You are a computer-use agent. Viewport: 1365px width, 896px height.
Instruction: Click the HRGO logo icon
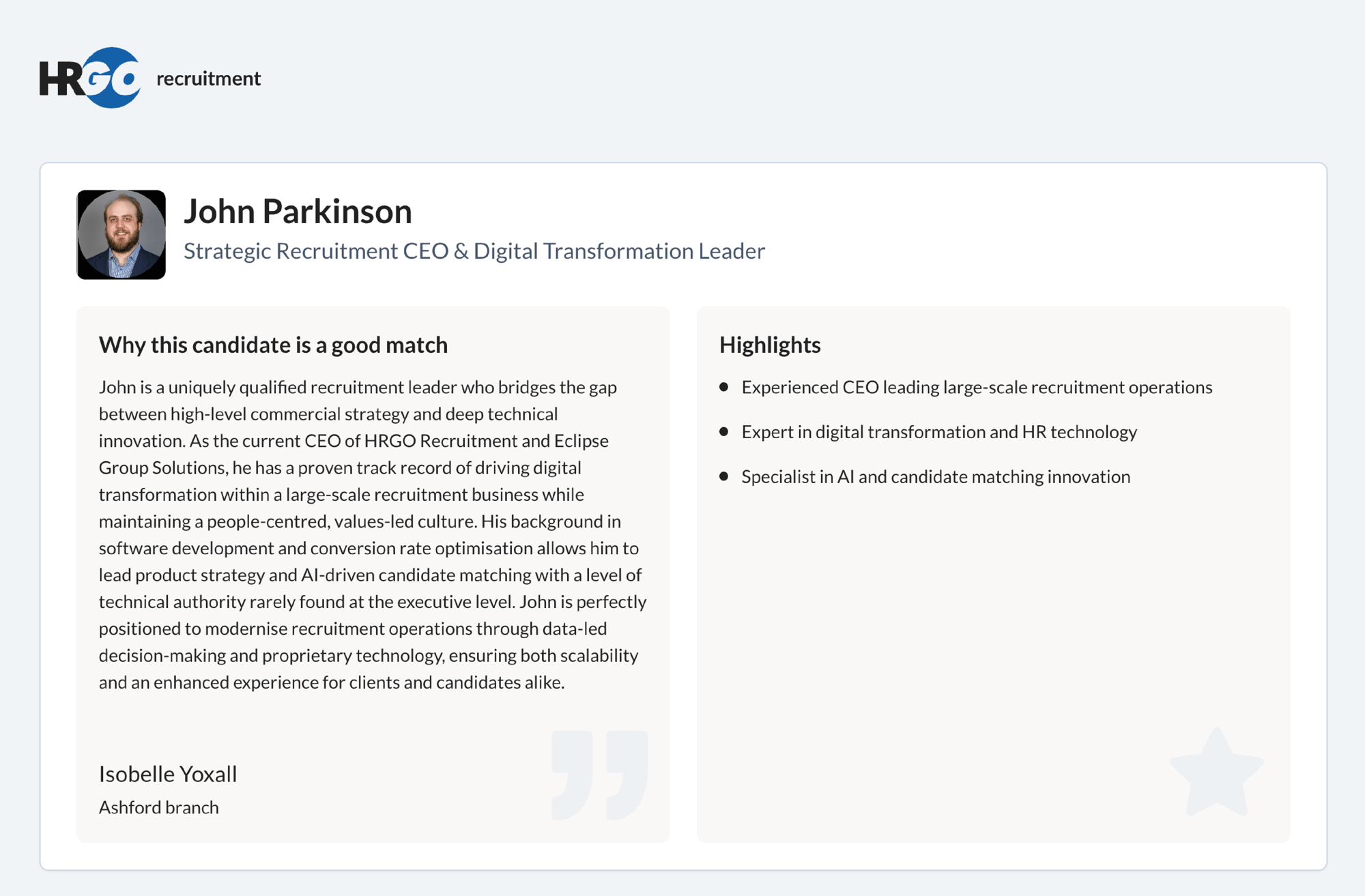(90, 78)
